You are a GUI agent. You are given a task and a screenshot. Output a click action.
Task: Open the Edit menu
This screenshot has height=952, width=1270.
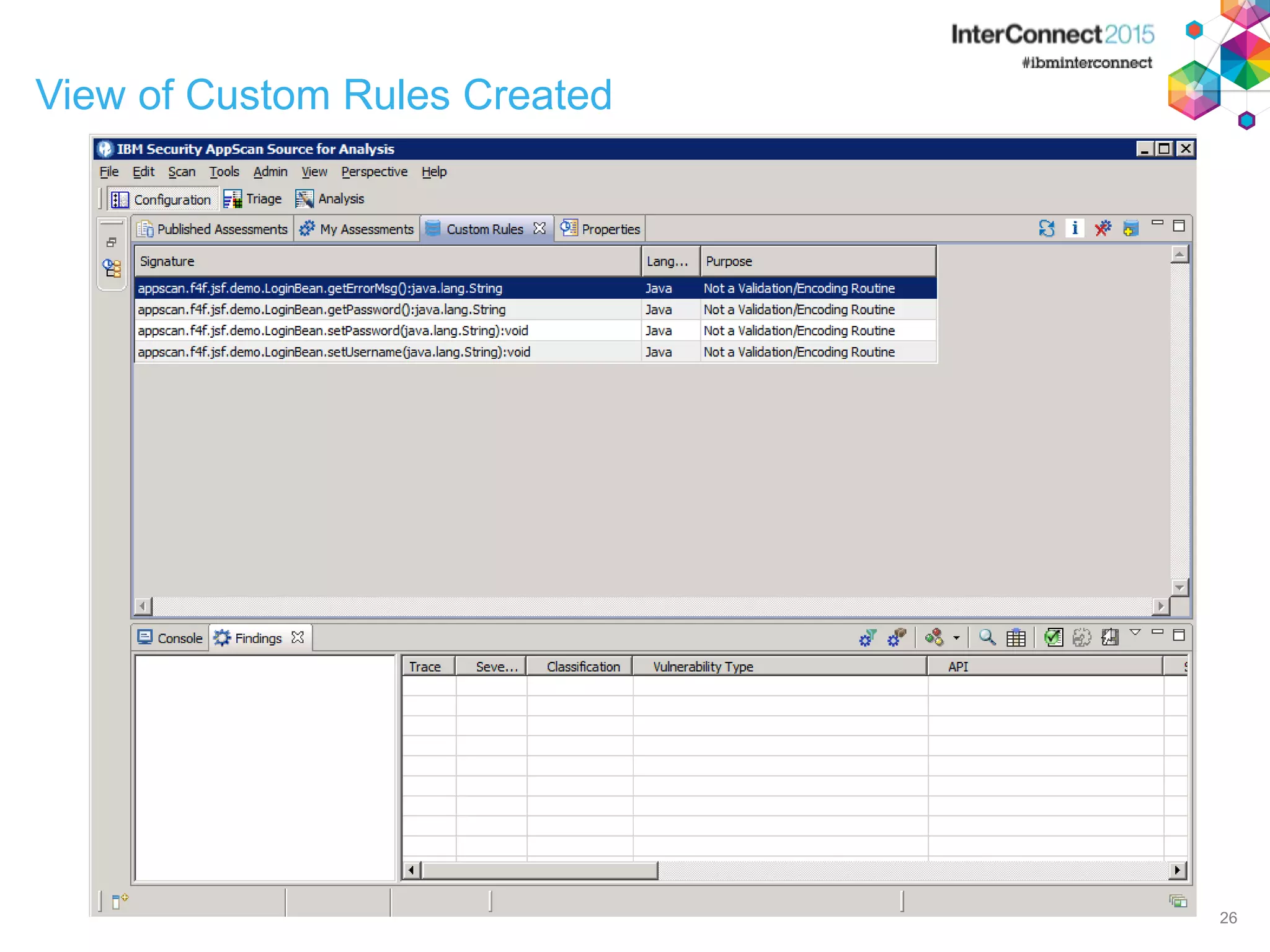pyautogui.click(x=143, y=172)
